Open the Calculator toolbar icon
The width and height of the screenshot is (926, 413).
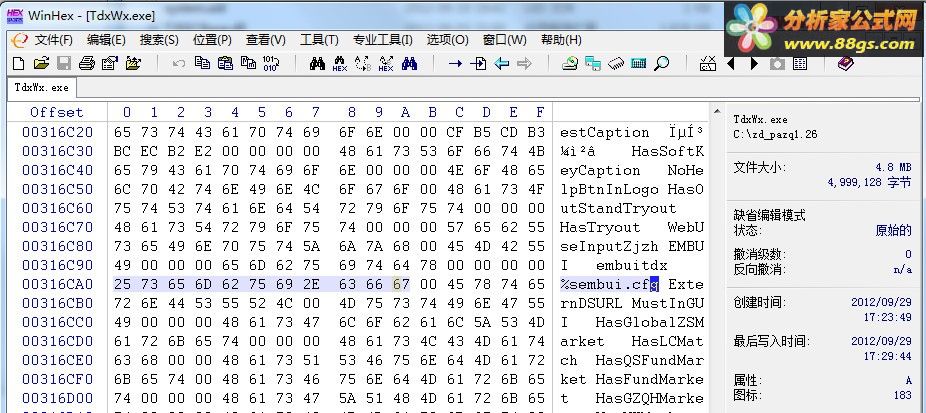pos(638,63)
